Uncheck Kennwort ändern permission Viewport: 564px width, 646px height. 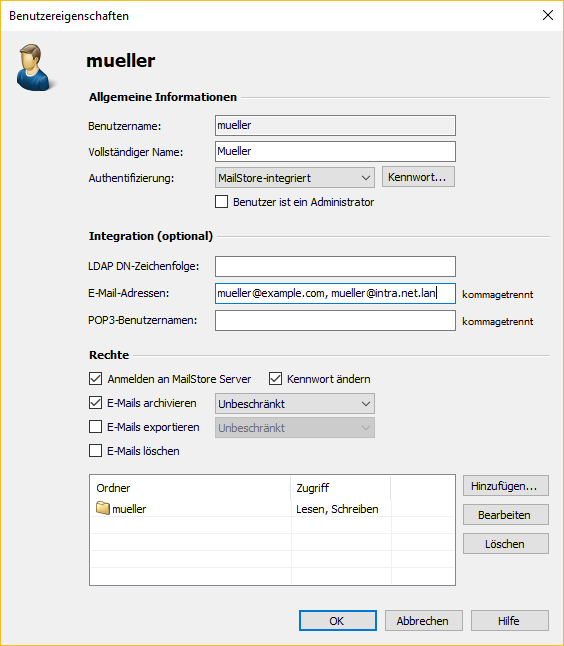pyautogui.click(x=275, y=379)
